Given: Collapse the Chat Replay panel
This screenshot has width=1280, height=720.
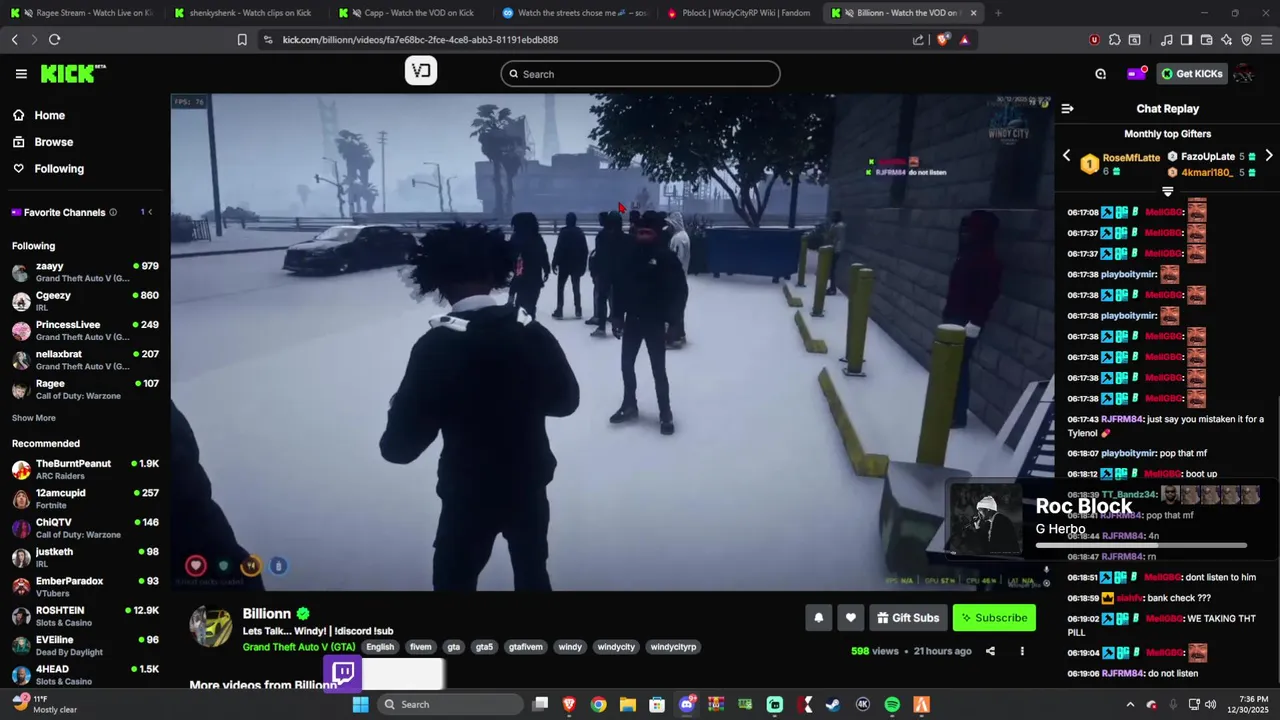Looking at the screenshot, I should point(1067,109).
